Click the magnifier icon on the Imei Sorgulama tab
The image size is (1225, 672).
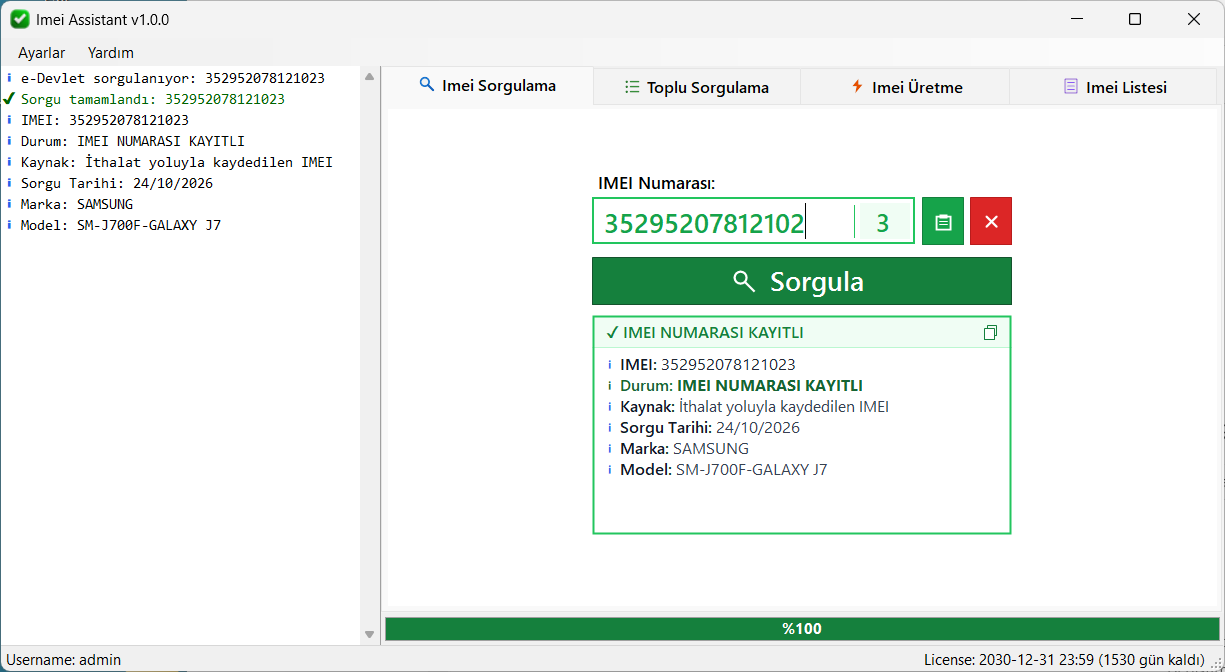pyautogui.click(x=427, y=85)
